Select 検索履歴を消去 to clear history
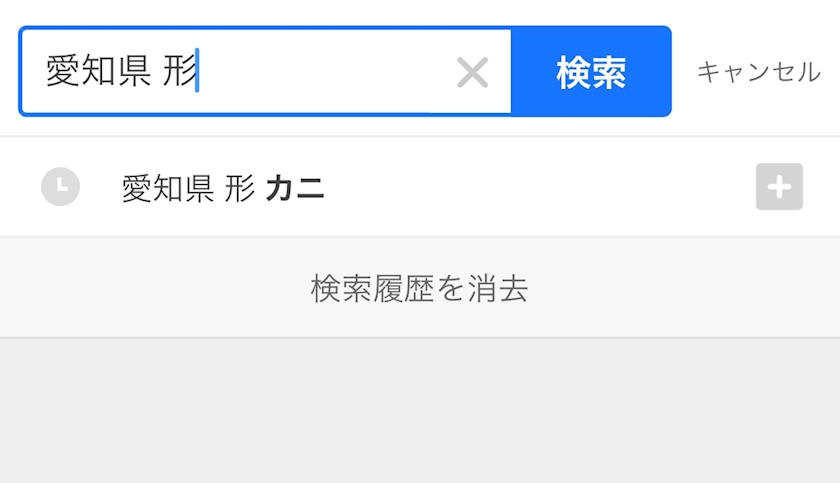 tap(419, 288)
